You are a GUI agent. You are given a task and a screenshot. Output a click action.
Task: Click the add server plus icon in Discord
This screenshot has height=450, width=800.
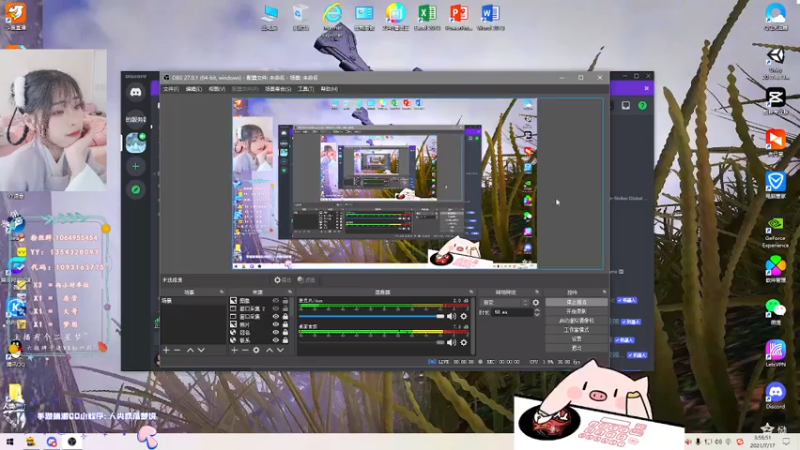136,166
